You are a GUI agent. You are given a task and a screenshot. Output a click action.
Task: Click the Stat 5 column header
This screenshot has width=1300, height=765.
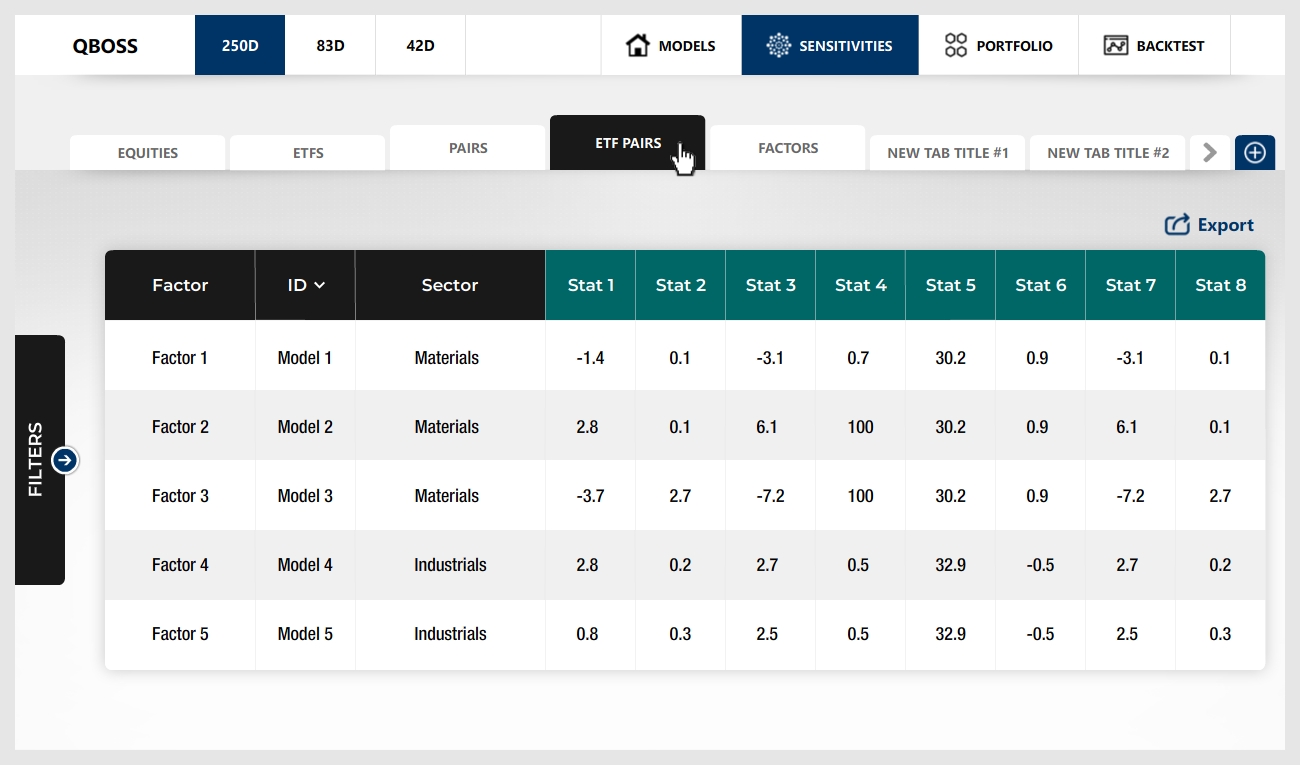(x=950, y=285)
